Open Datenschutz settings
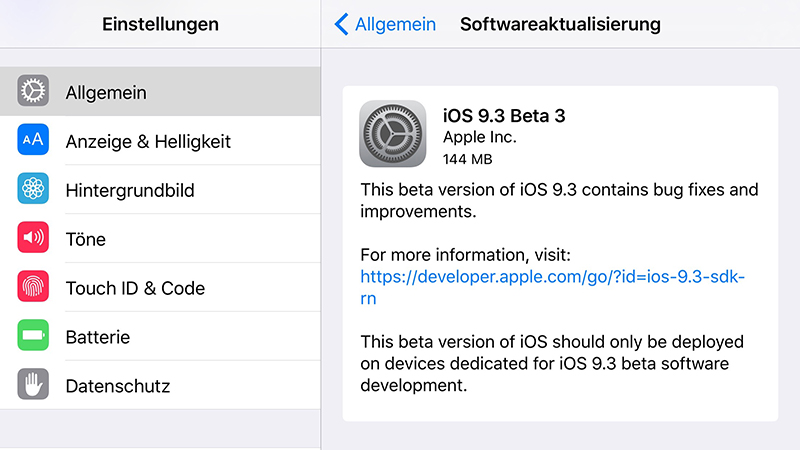 (x=160, y=385)
